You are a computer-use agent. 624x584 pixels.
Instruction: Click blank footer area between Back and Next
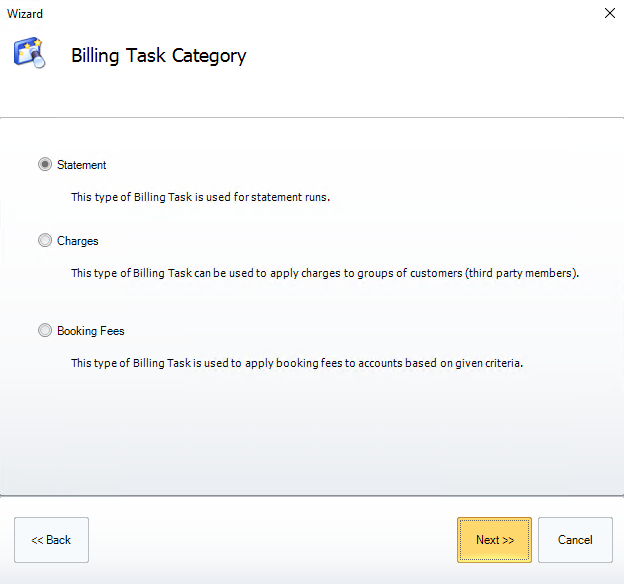(270, 540)
